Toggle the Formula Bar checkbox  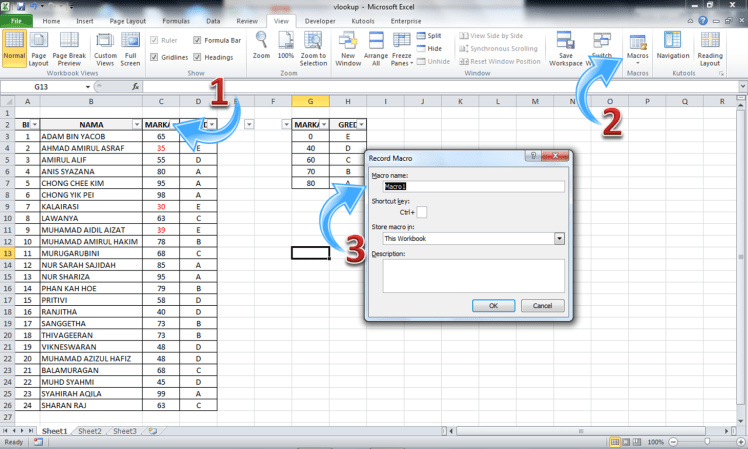coord(197,41)
